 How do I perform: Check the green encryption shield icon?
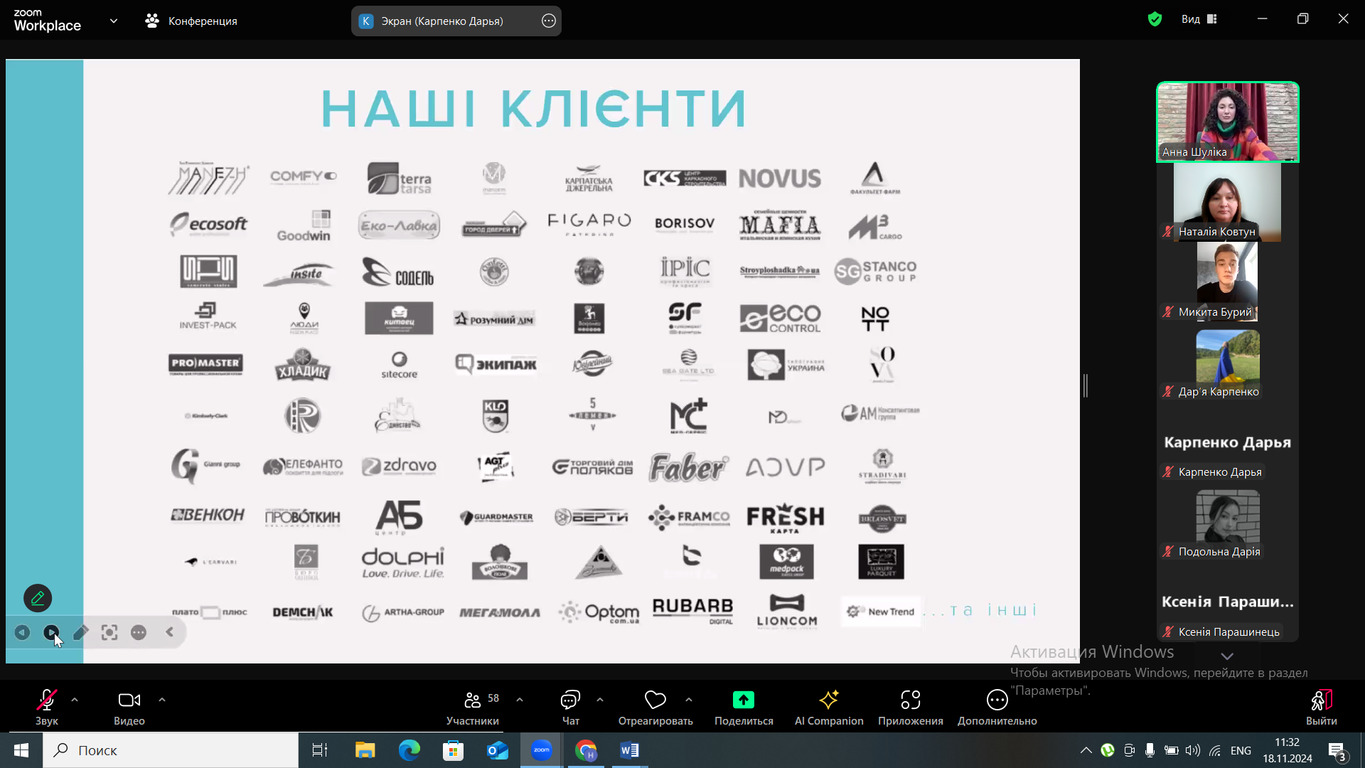(1155, 19)
